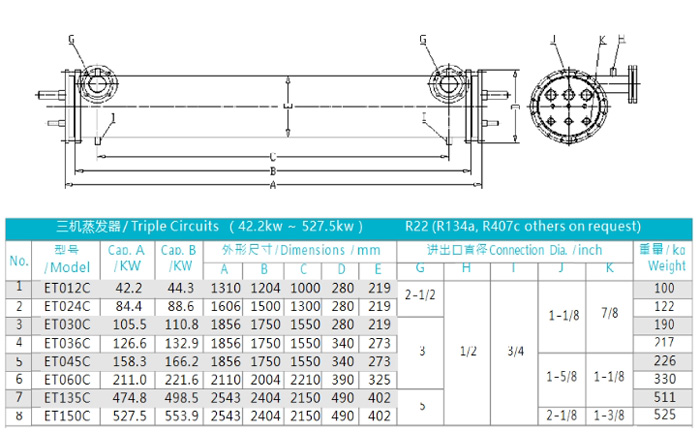Click dimension E value 325
This screenshot has width=700, height=432.
[379, 380]
